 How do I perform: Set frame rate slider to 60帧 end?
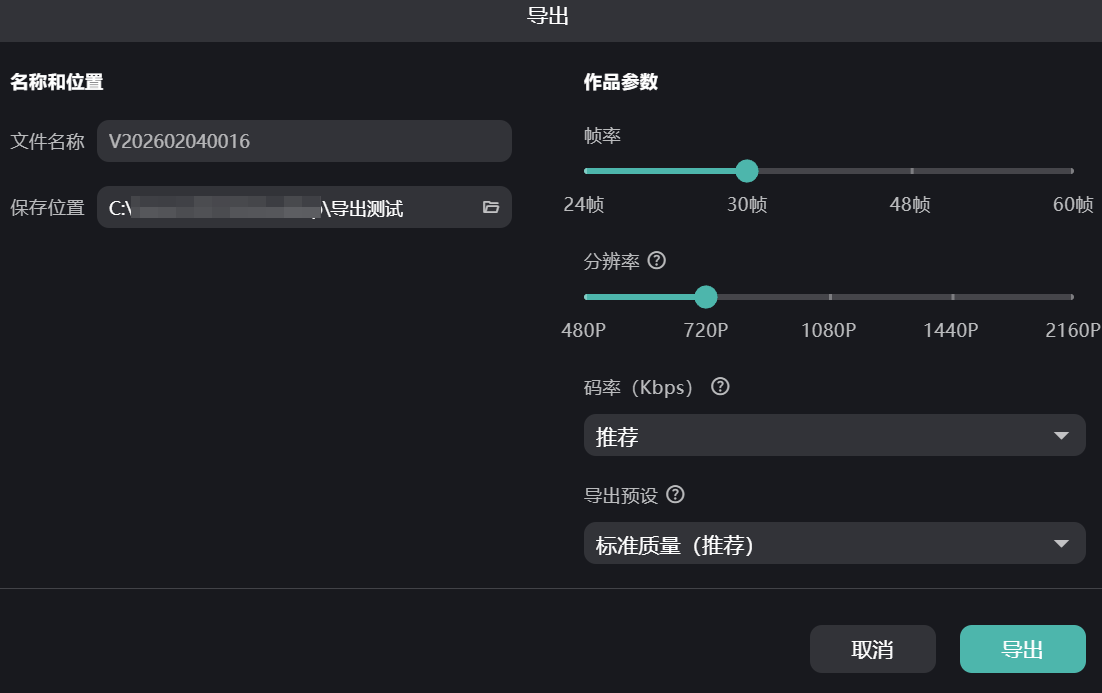point(1071,171)
